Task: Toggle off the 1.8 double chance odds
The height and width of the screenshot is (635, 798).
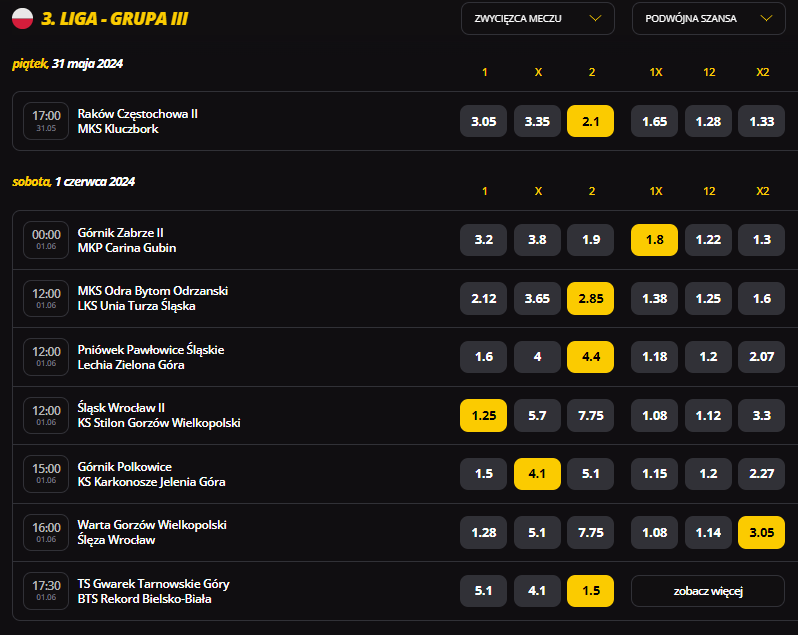Action: (x=654, y=240)
